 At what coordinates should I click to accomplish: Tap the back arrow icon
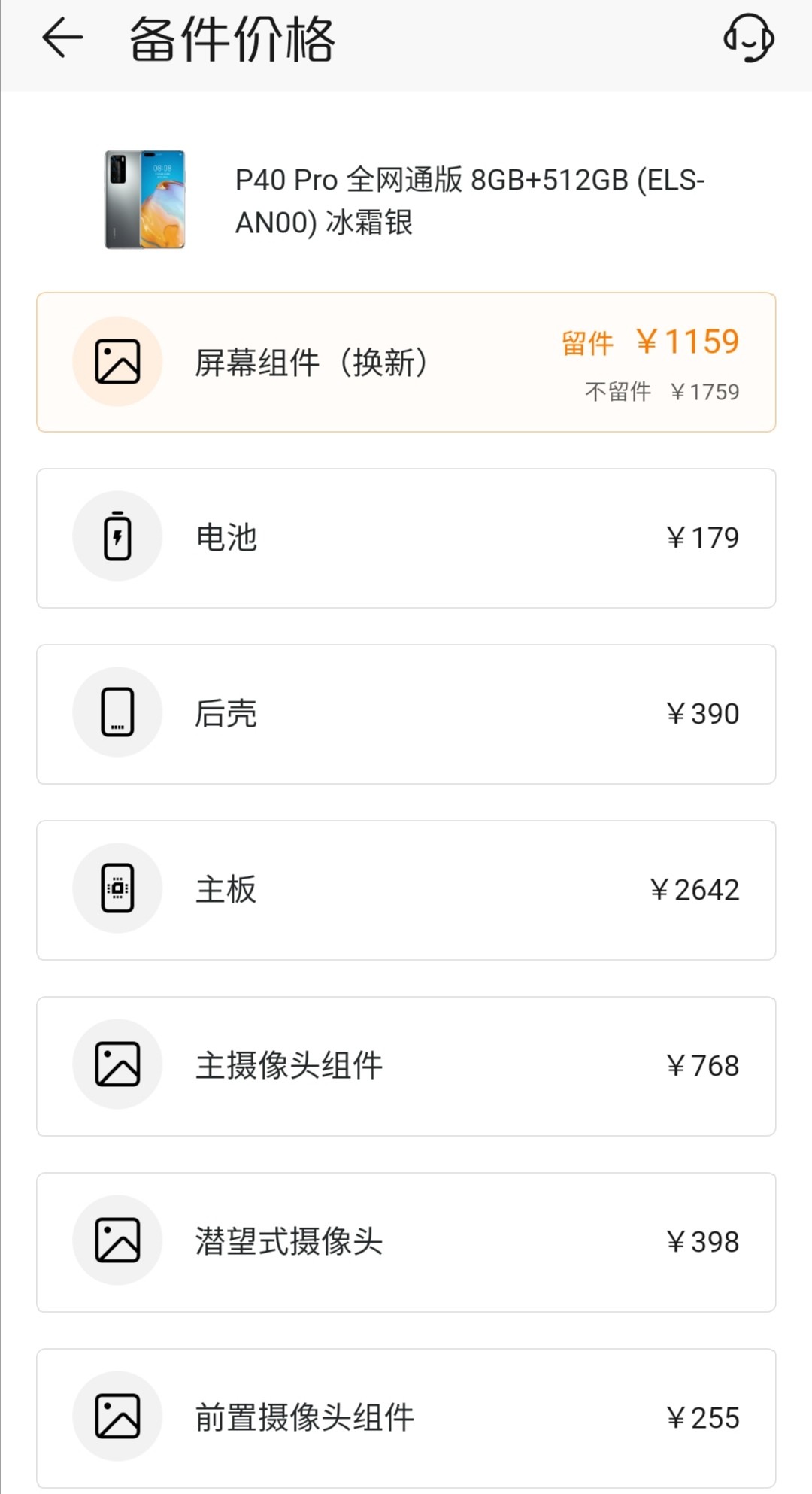62,39
